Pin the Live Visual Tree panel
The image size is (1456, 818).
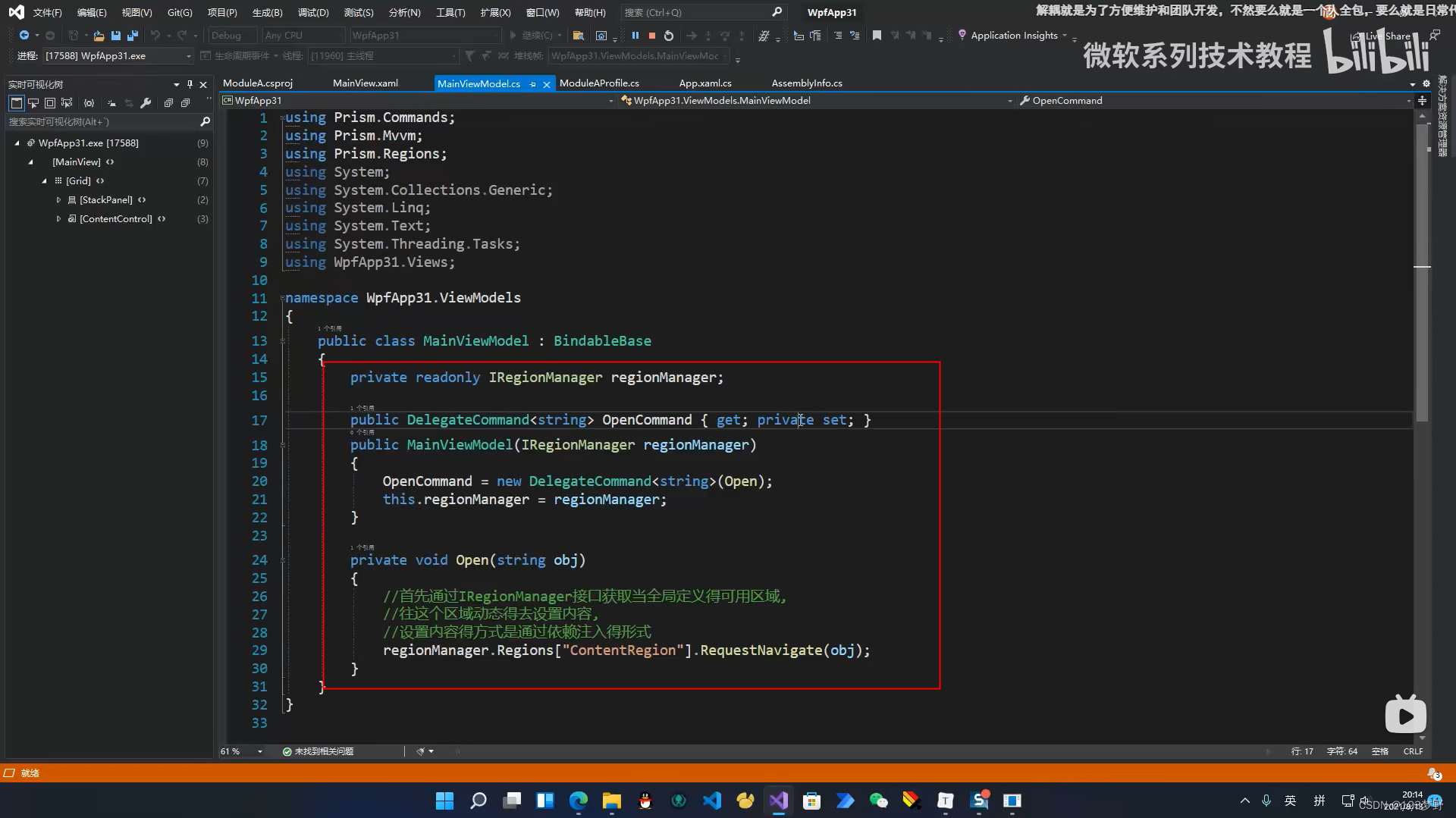[x=190, y=84]
